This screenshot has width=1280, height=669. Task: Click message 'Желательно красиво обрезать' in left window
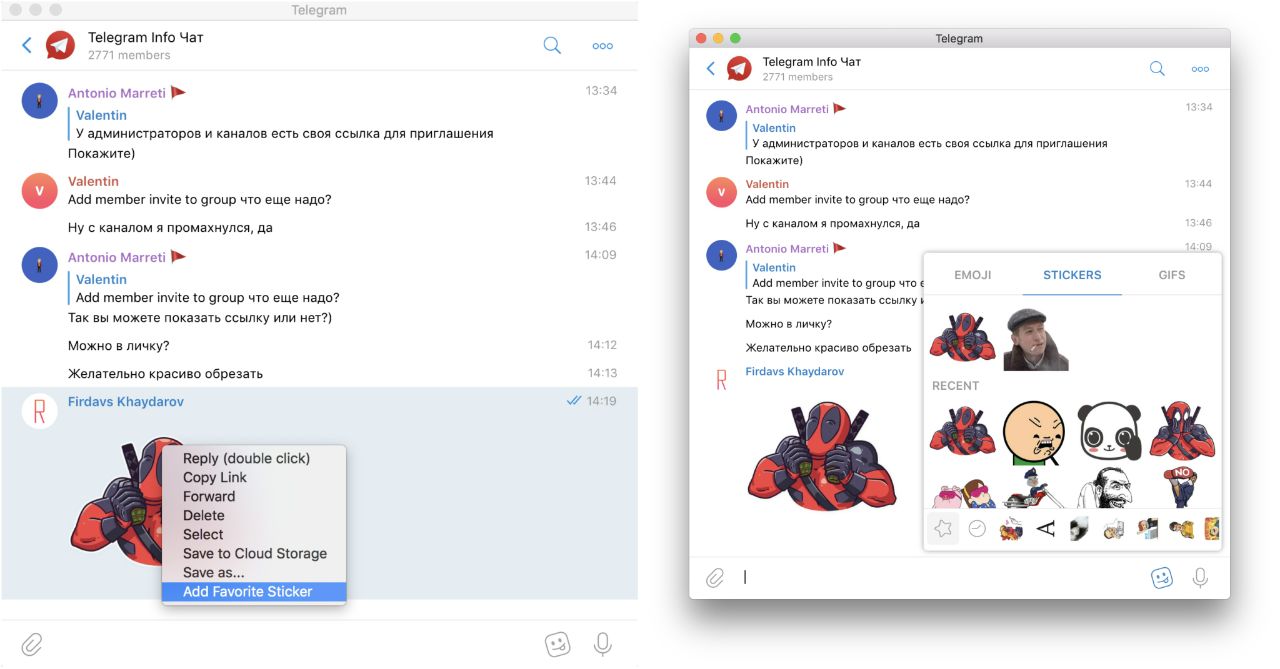(x=165, y=374)
